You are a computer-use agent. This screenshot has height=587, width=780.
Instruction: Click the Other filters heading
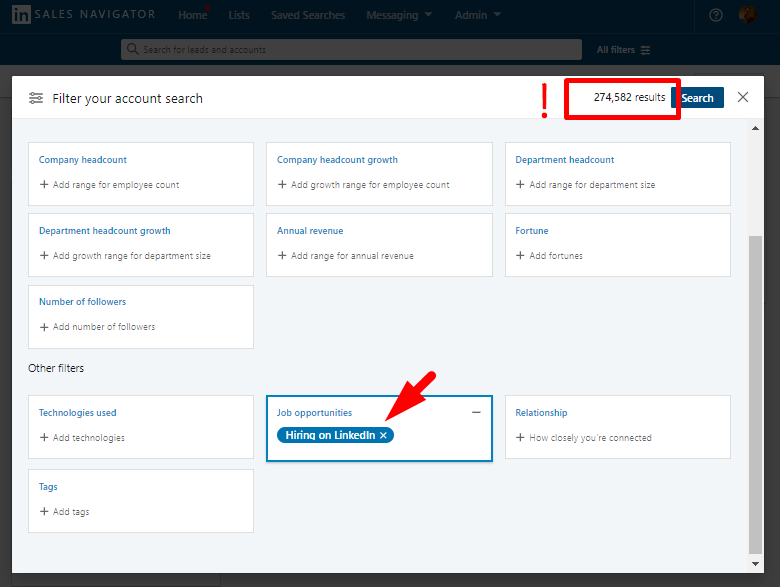click(x=56, y=368)
